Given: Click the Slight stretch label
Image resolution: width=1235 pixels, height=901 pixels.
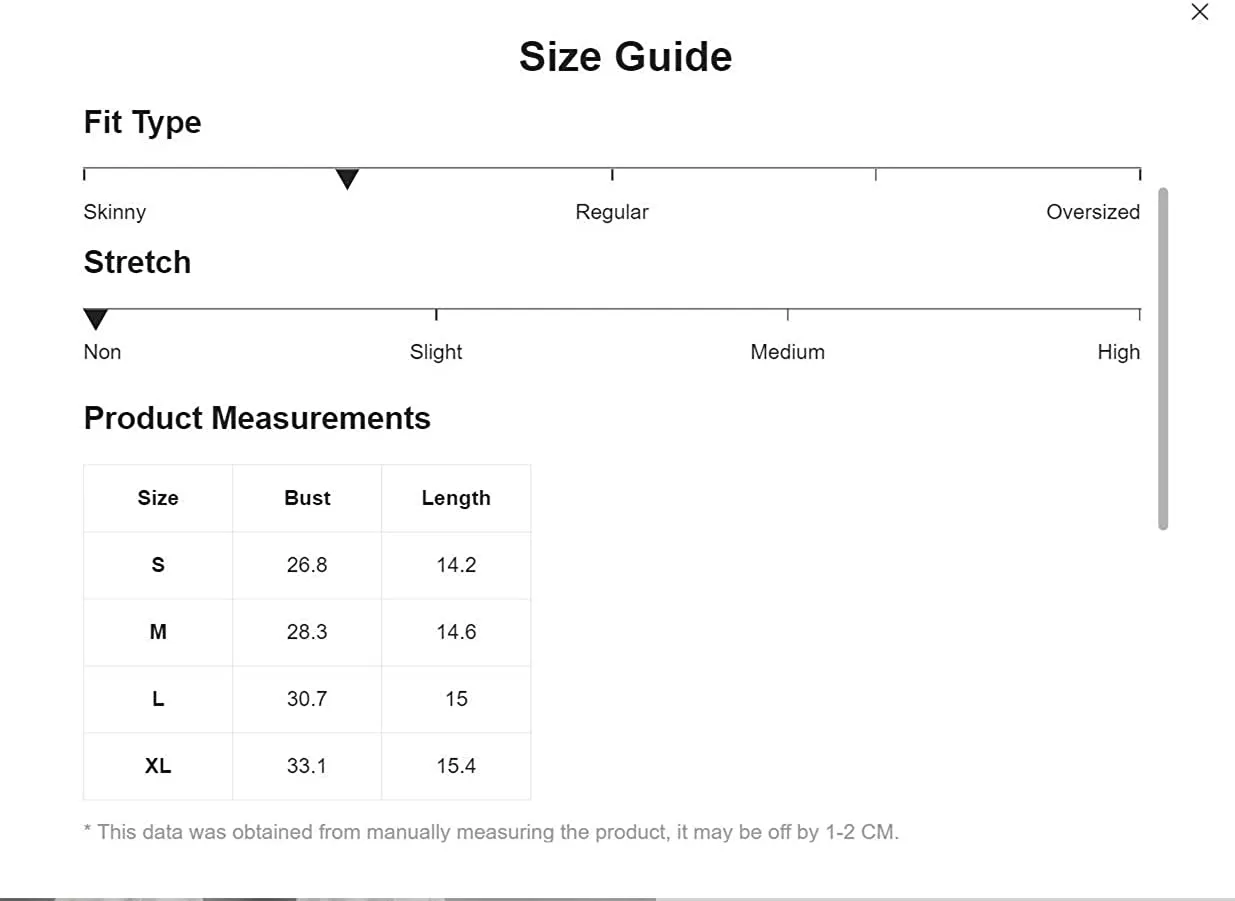Looking at the screenshot, I should point(436,352).
